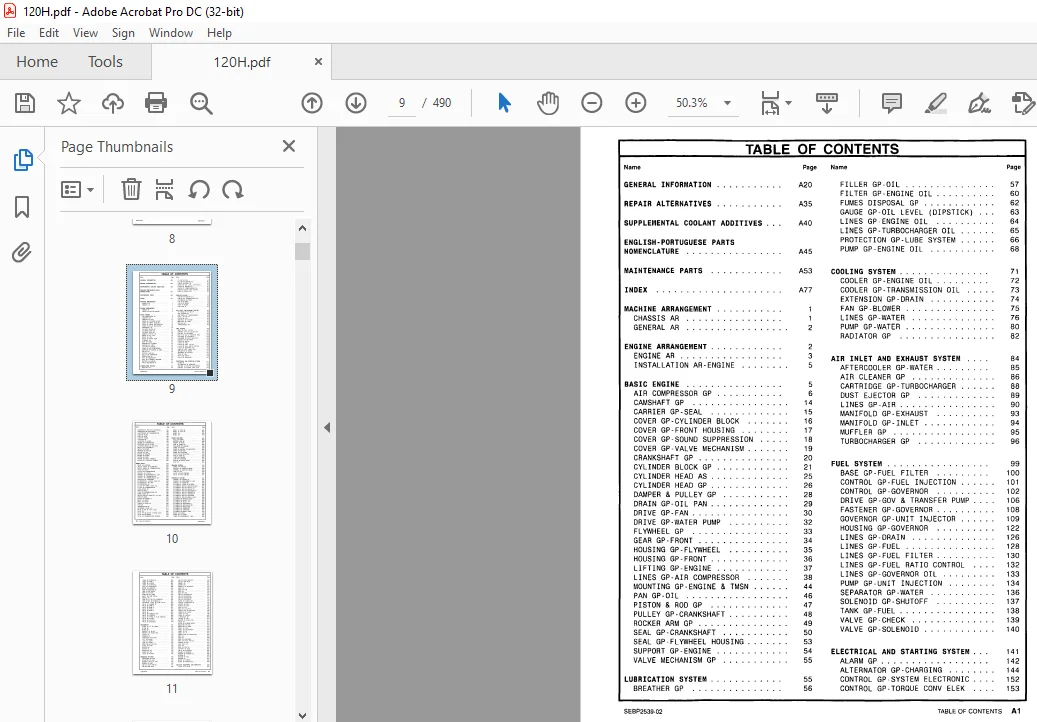Image resolution: width=1037 pixels, height=722 pixels.
Task: Select the arrow selection tool
Action: pos(505,103)
